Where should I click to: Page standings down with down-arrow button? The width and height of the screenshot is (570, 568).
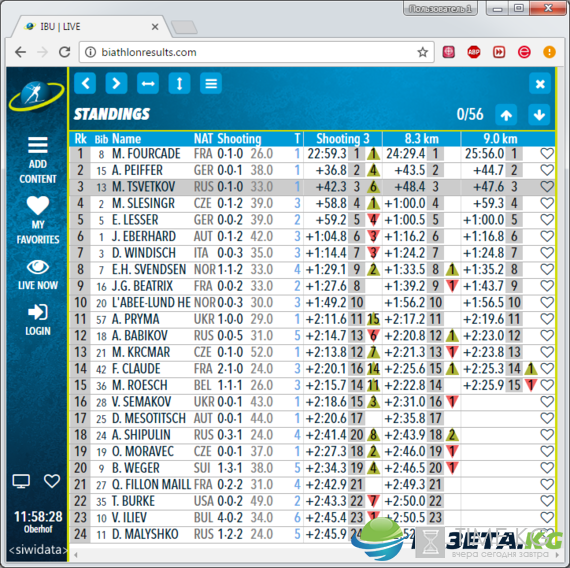click(539, 115)
